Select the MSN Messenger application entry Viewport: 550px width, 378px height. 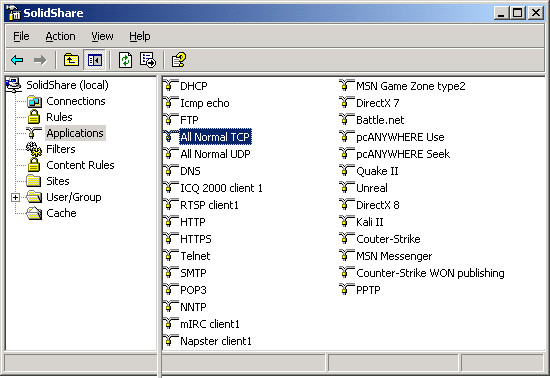[x=394, y=256]
